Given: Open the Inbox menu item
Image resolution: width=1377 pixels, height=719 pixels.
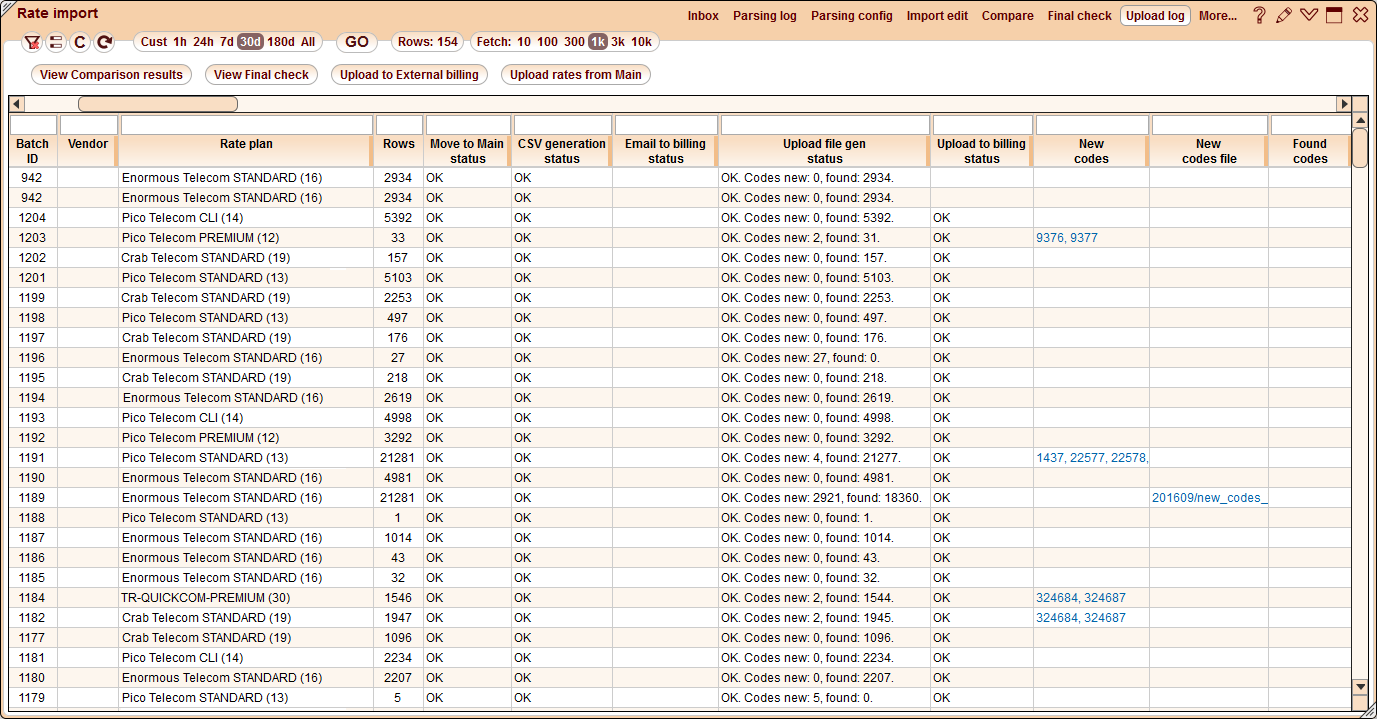Looking at the screenshot, I should point(703,16).
